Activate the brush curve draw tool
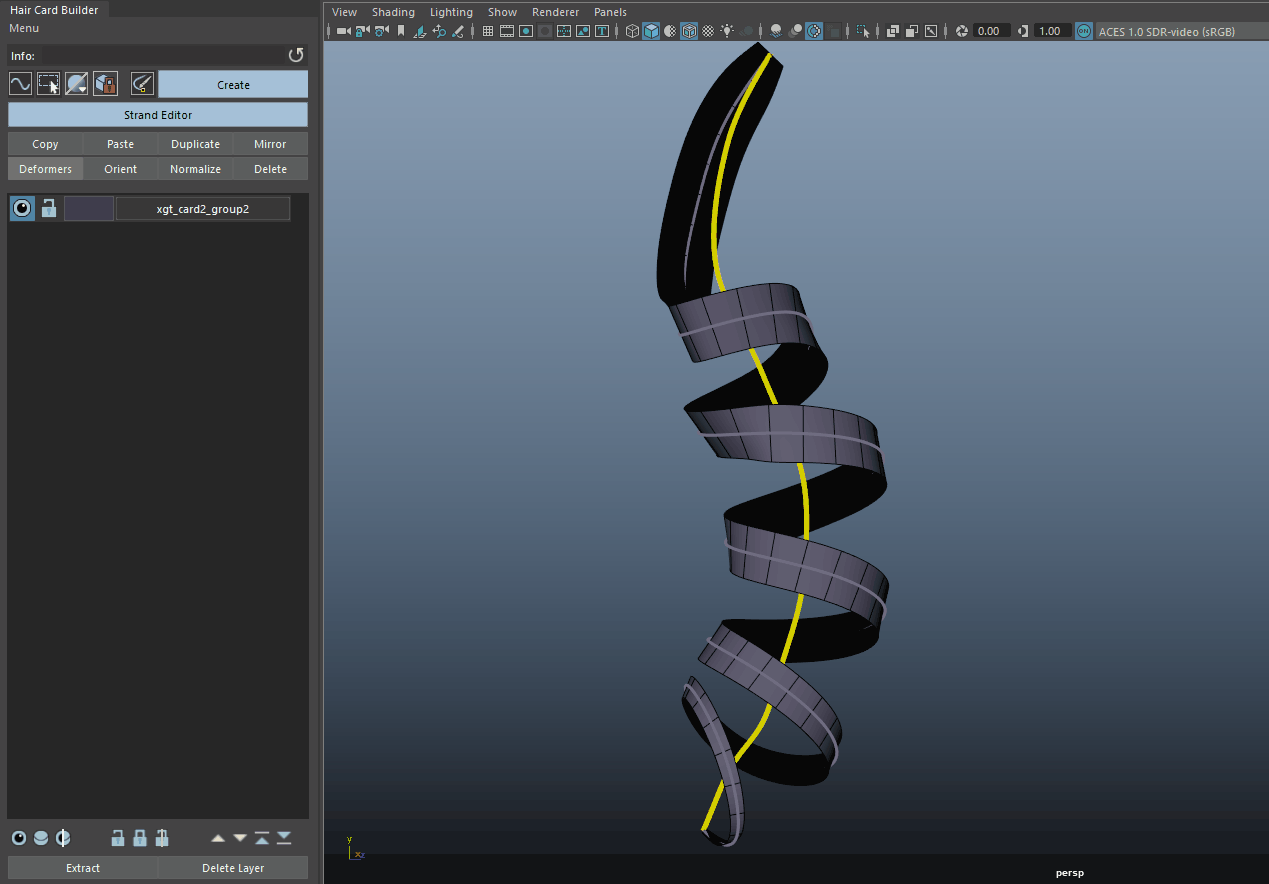 click(142, 84)
